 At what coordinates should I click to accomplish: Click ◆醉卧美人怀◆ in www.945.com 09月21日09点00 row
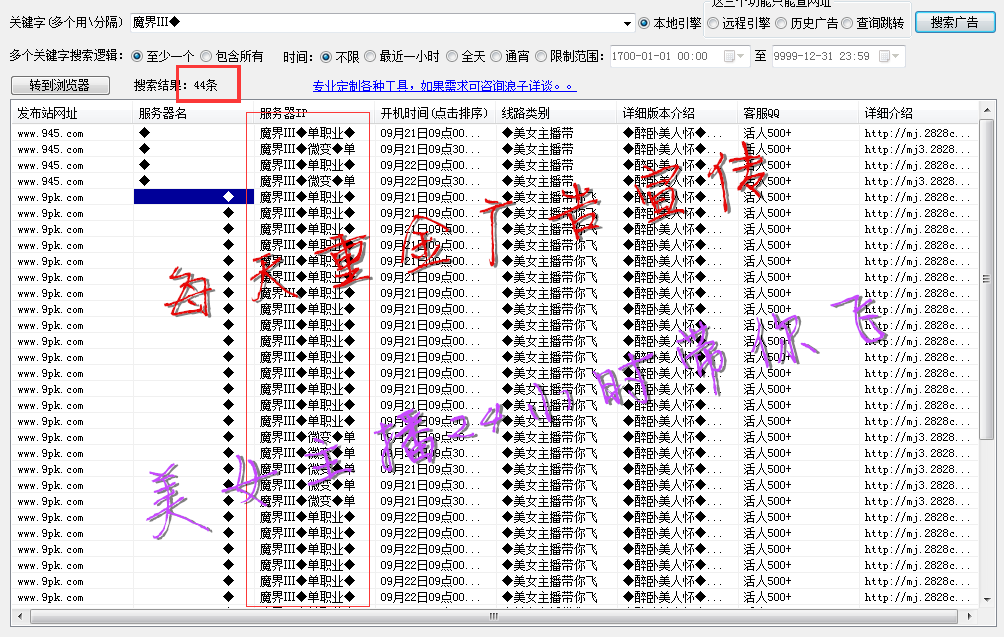point(672,133)
